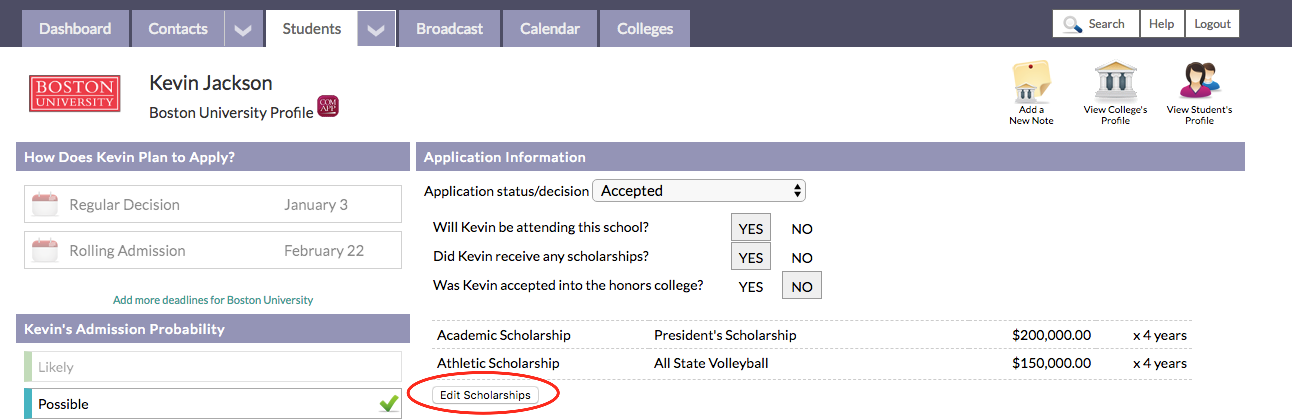Select the Likely admission probability option
1292x420 pixels.
pyautogui.click(x=213, y=367)
